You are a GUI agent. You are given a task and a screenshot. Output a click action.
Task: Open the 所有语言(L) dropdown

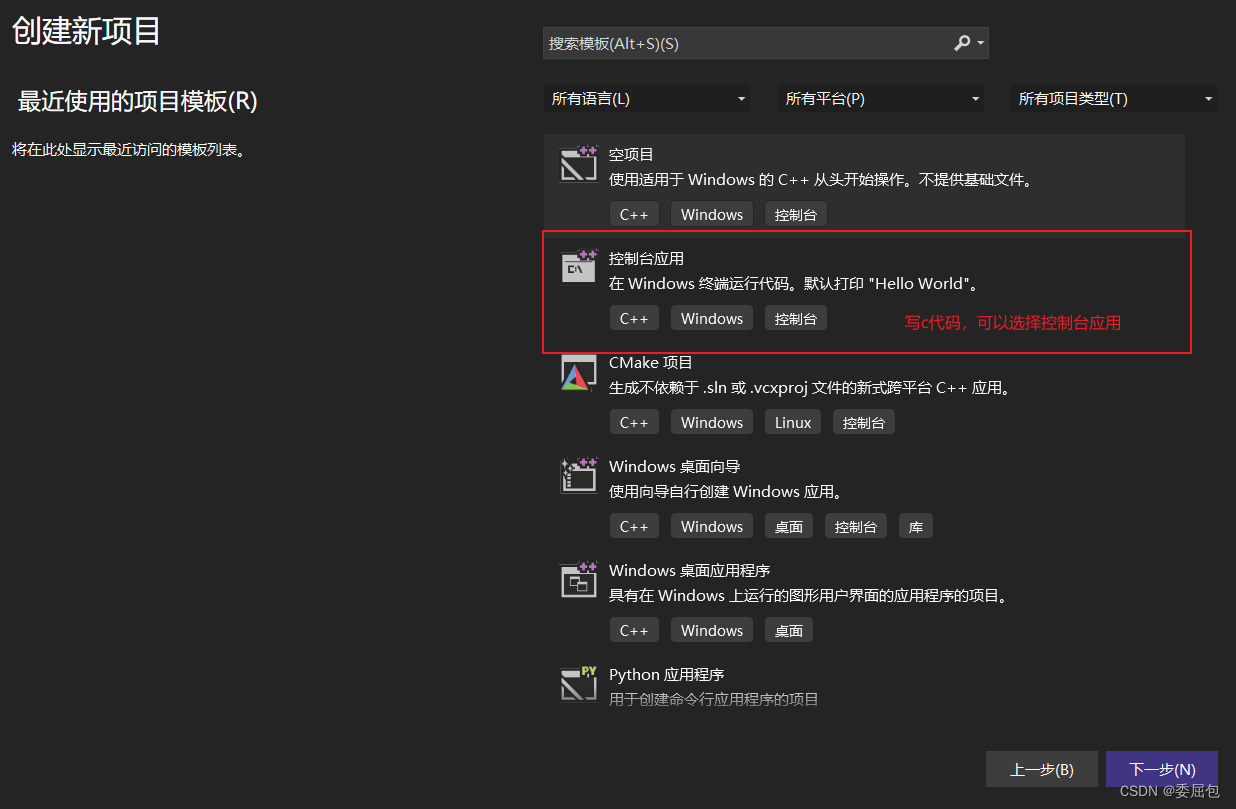click(648, 99)
